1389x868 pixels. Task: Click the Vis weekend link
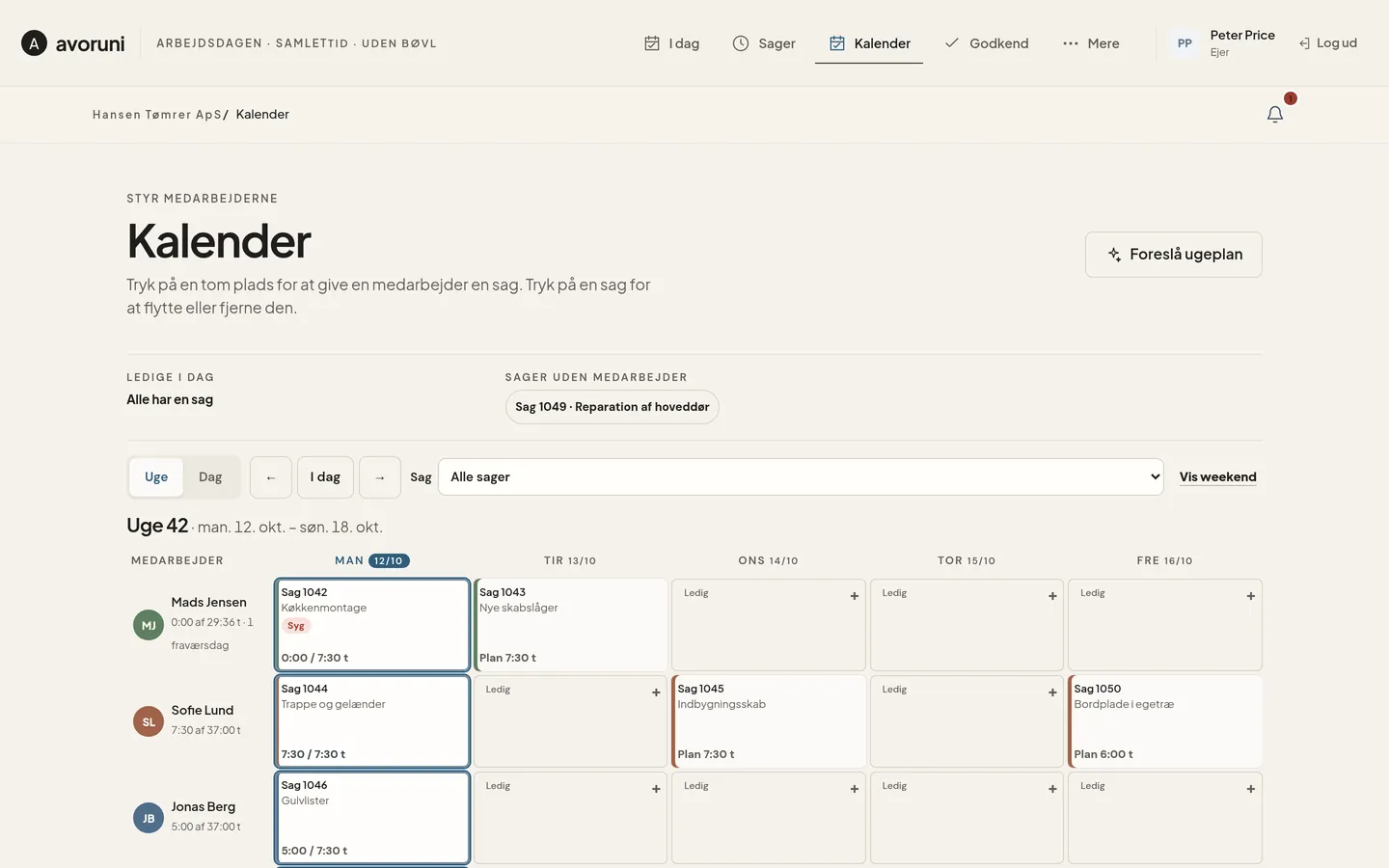tap(1218, 477)
